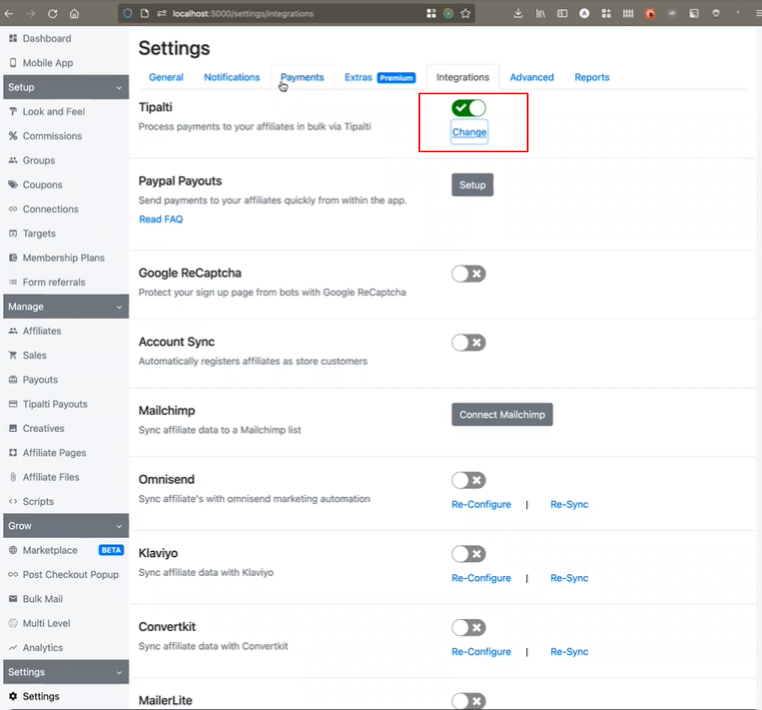Open the Read FAQ link under Paypal Payouts
The width and height of the screenshot is (762, 710).
160,219
